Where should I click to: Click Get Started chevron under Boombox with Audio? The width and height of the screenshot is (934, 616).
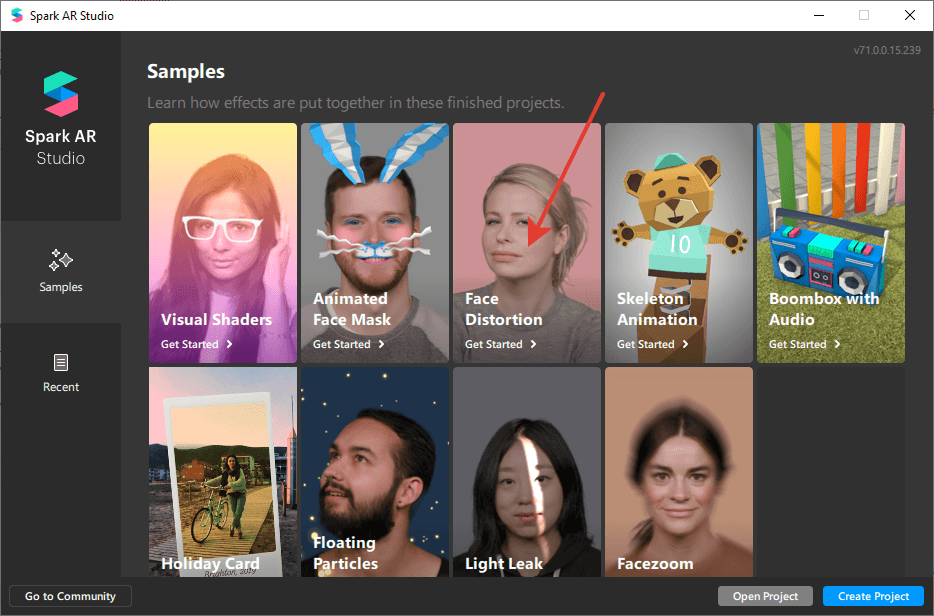pyautogui.click(x=837, y=344)
